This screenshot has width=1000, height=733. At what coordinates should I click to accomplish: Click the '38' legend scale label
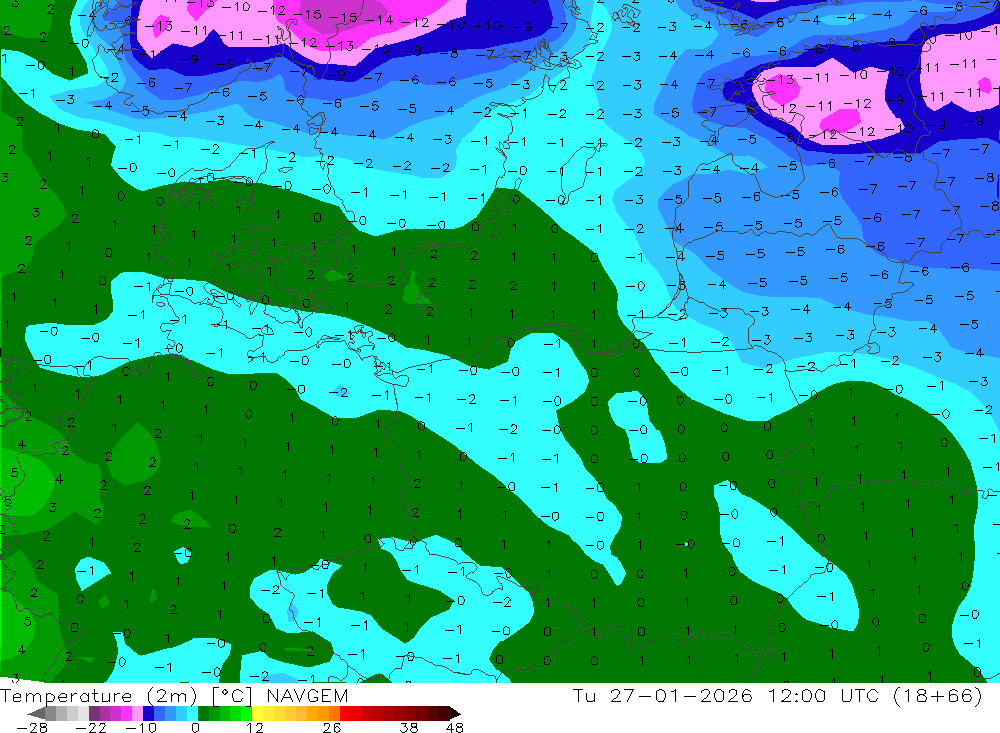[409, 727]
